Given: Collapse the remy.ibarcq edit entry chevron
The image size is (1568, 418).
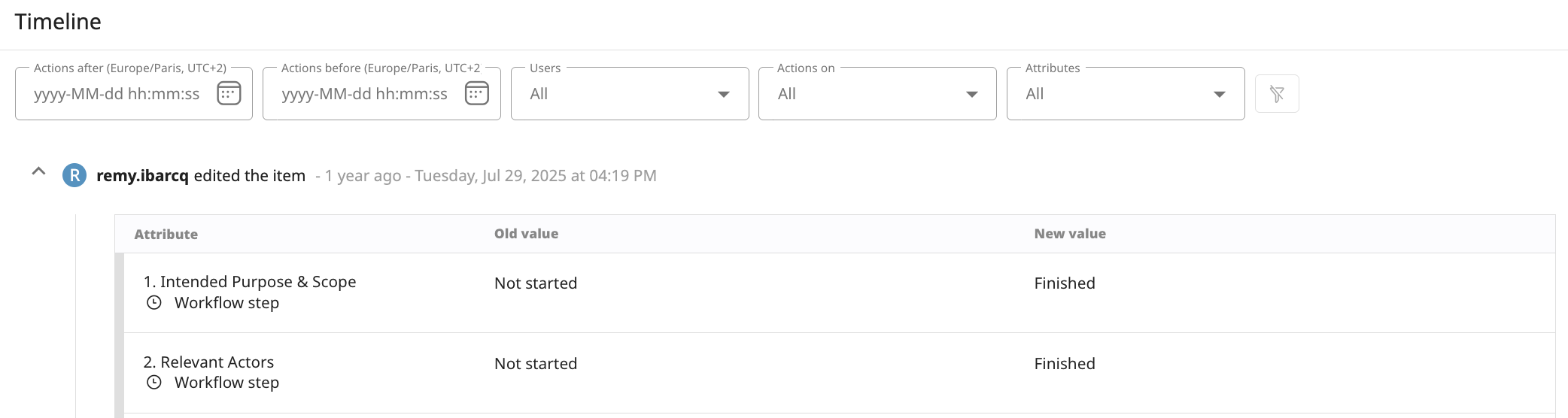Looking at the screenshot, I should click(38, 172).
